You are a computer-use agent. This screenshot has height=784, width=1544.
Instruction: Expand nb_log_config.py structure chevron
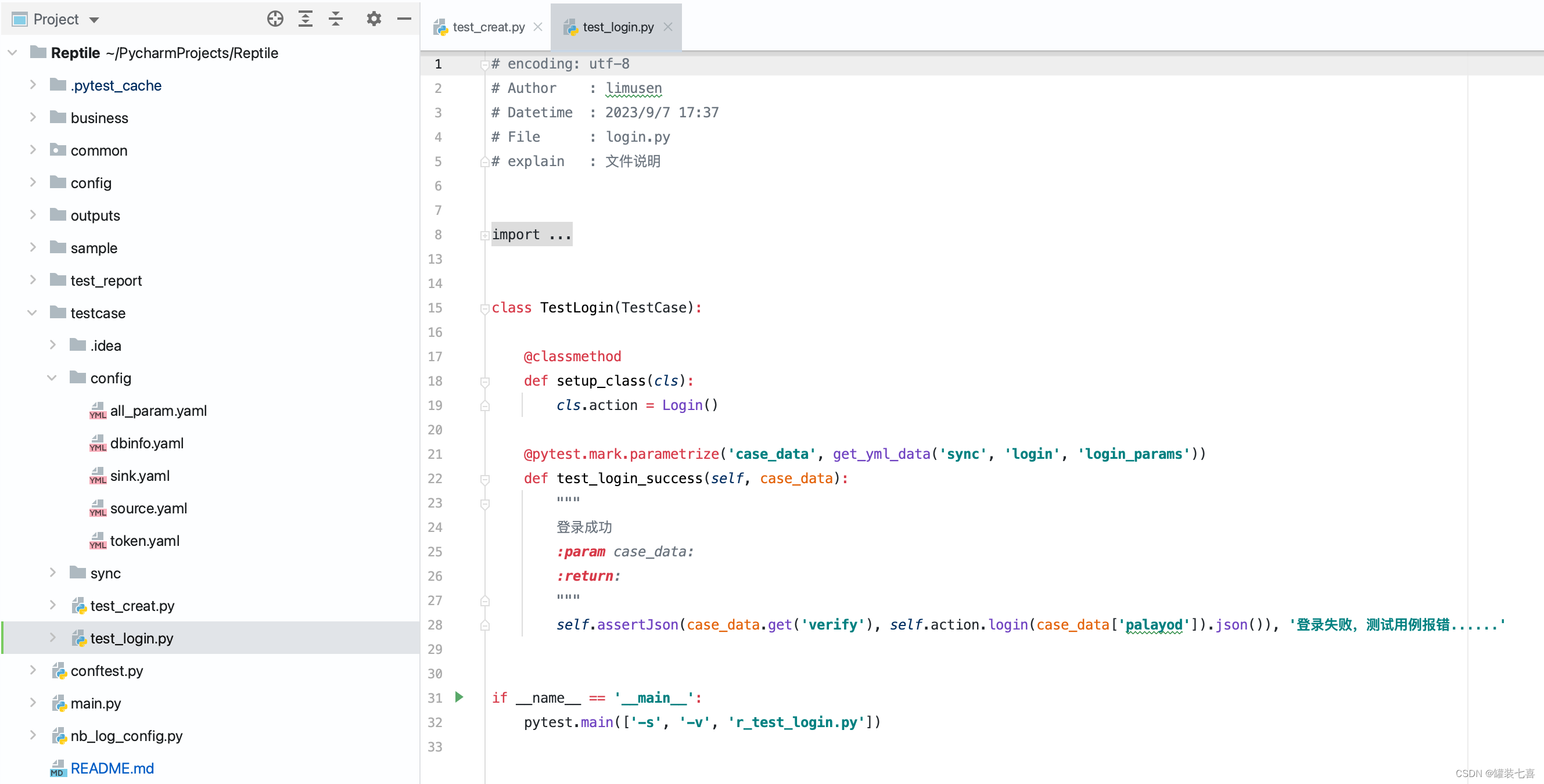33,735
